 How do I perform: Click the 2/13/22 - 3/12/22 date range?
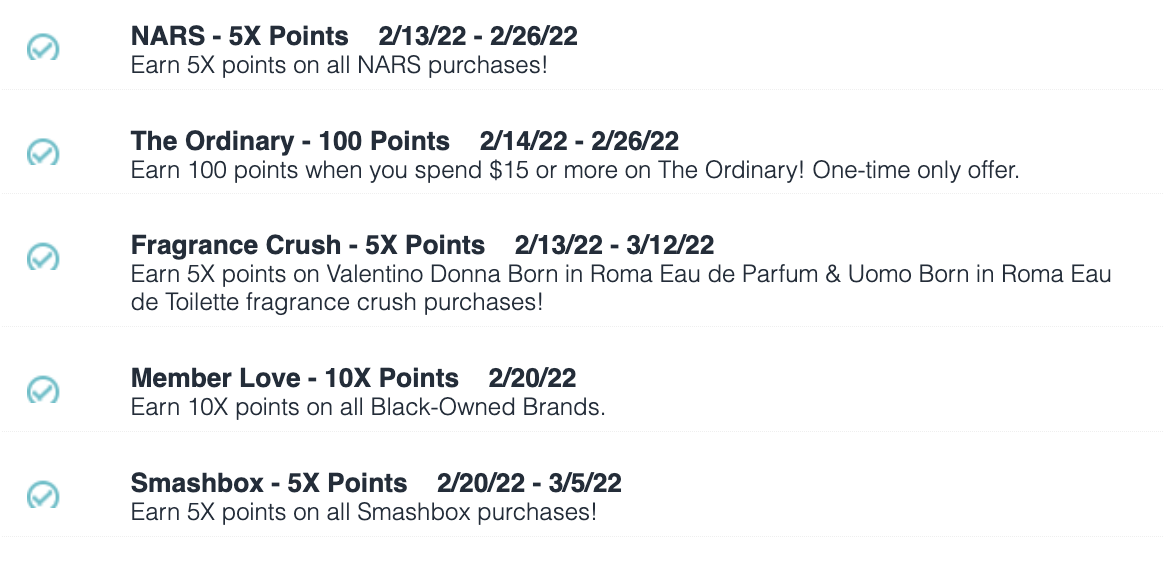[x=614, y=244]
